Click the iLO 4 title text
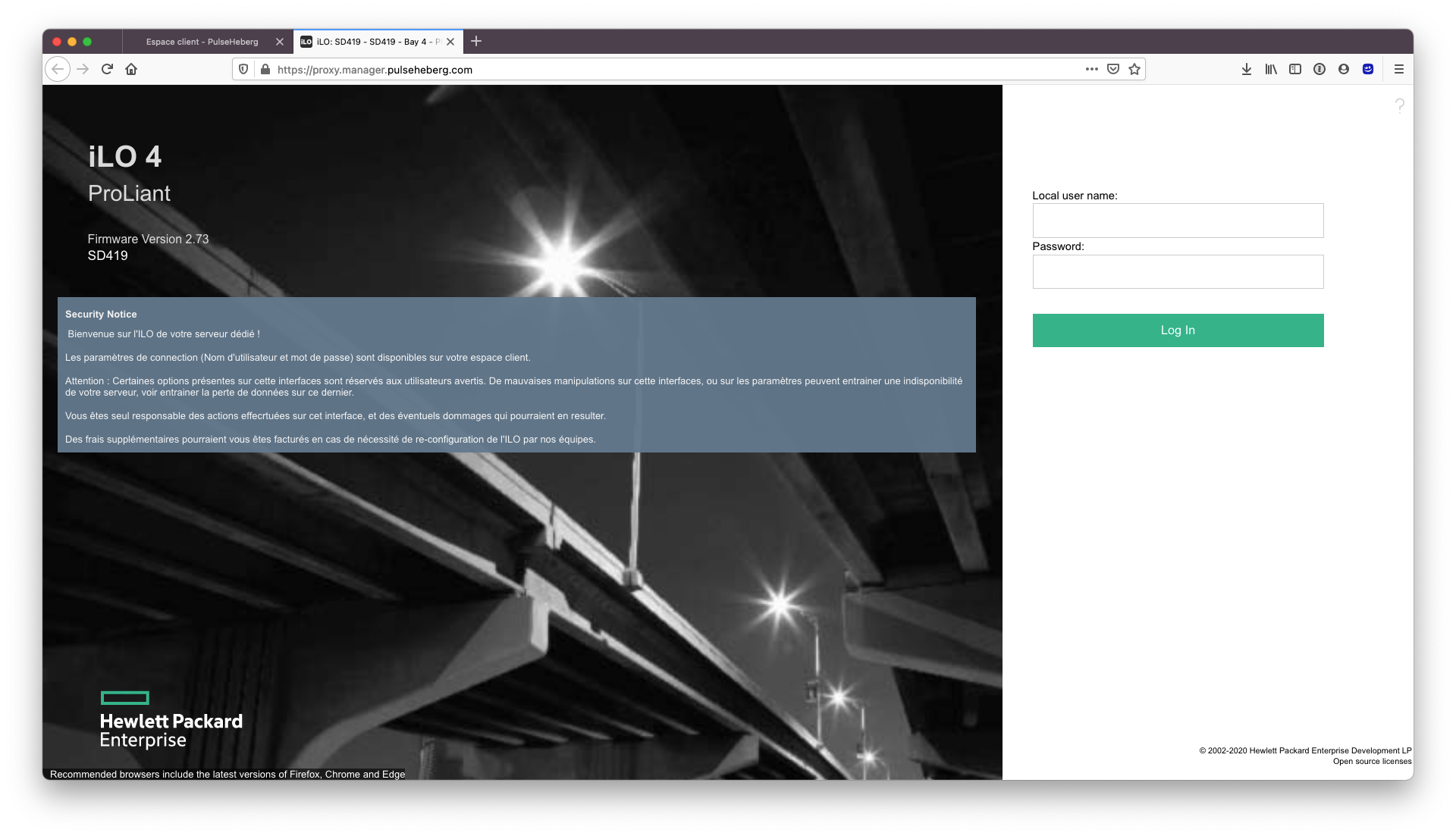 (x=125, y=157)
